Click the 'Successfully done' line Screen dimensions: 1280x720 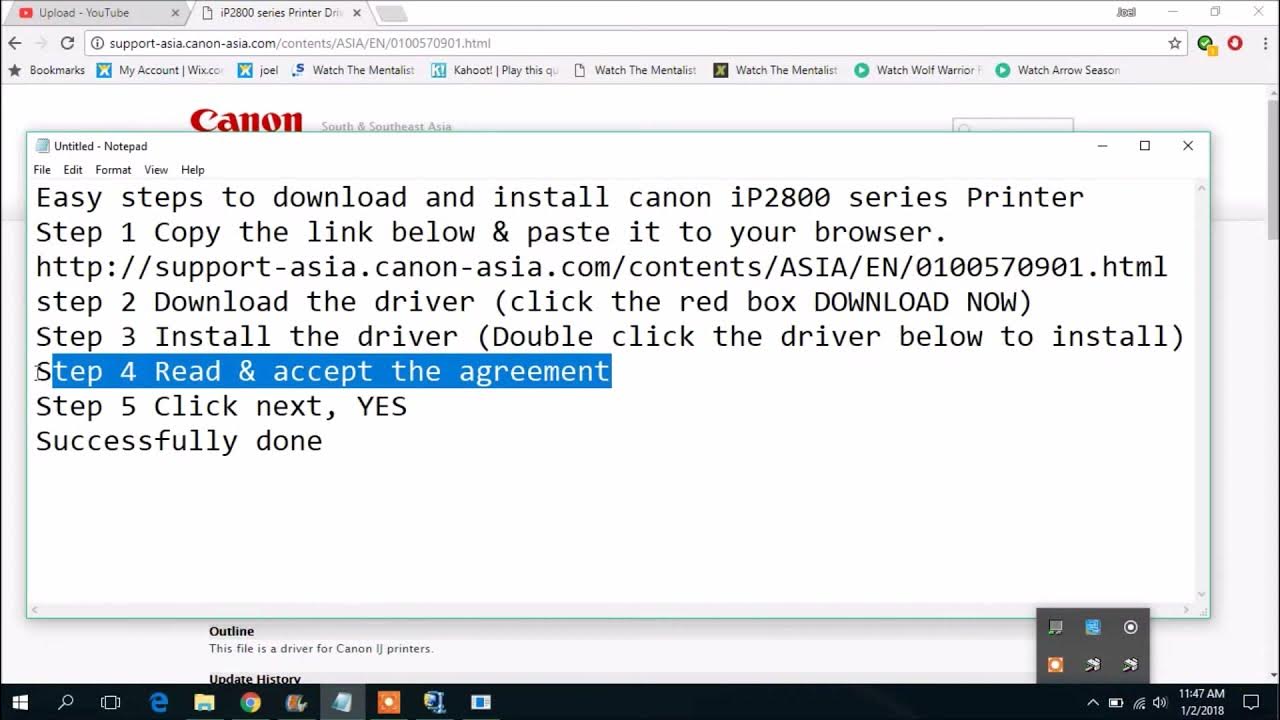point(179,441)
